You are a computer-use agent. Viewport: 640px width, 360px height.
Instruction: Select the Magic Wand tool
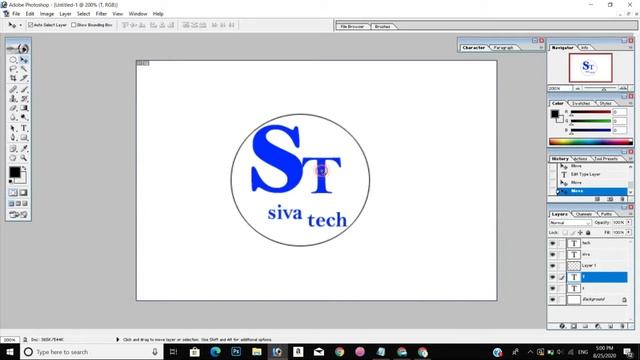point(24,69)
